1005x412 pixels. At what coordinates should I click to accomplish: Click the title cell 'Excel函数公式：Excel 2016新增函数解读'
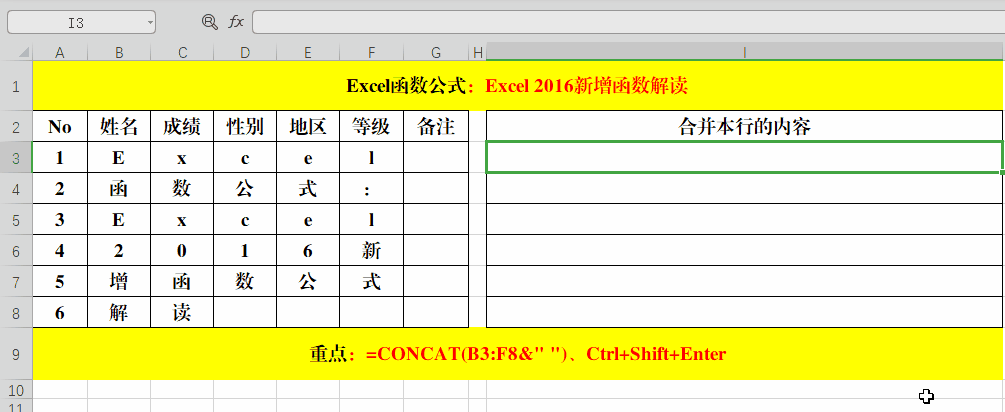click(517, 86)
